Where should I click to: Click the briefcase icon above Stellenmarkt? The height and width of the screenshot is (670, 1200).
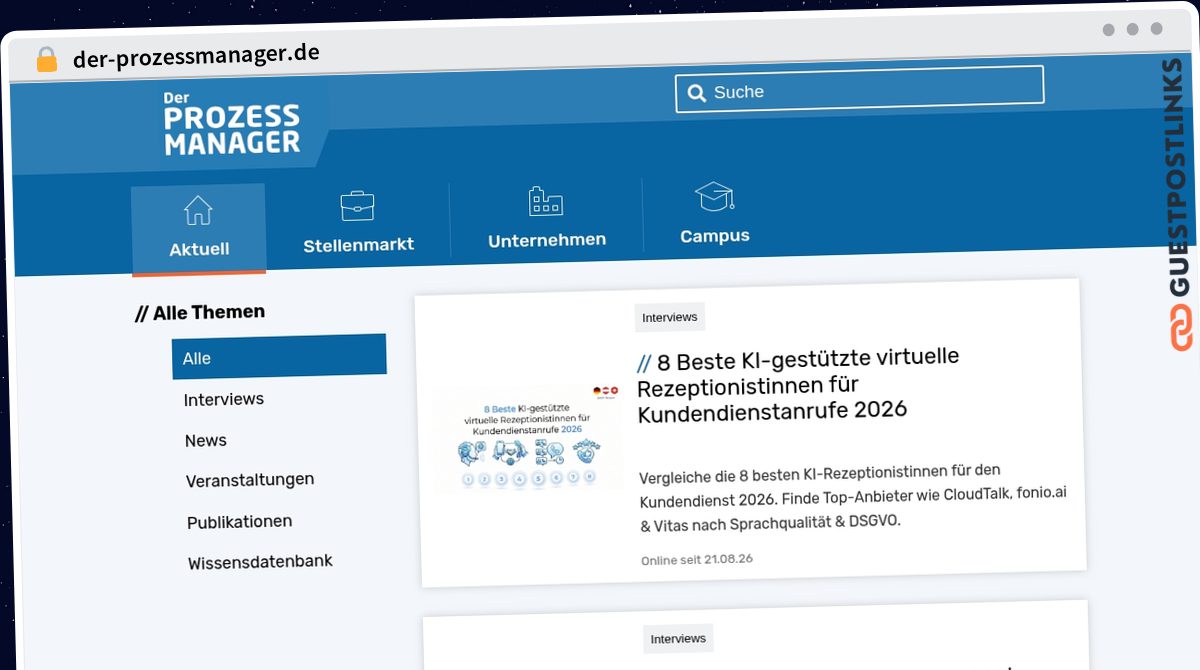point(357,206)
